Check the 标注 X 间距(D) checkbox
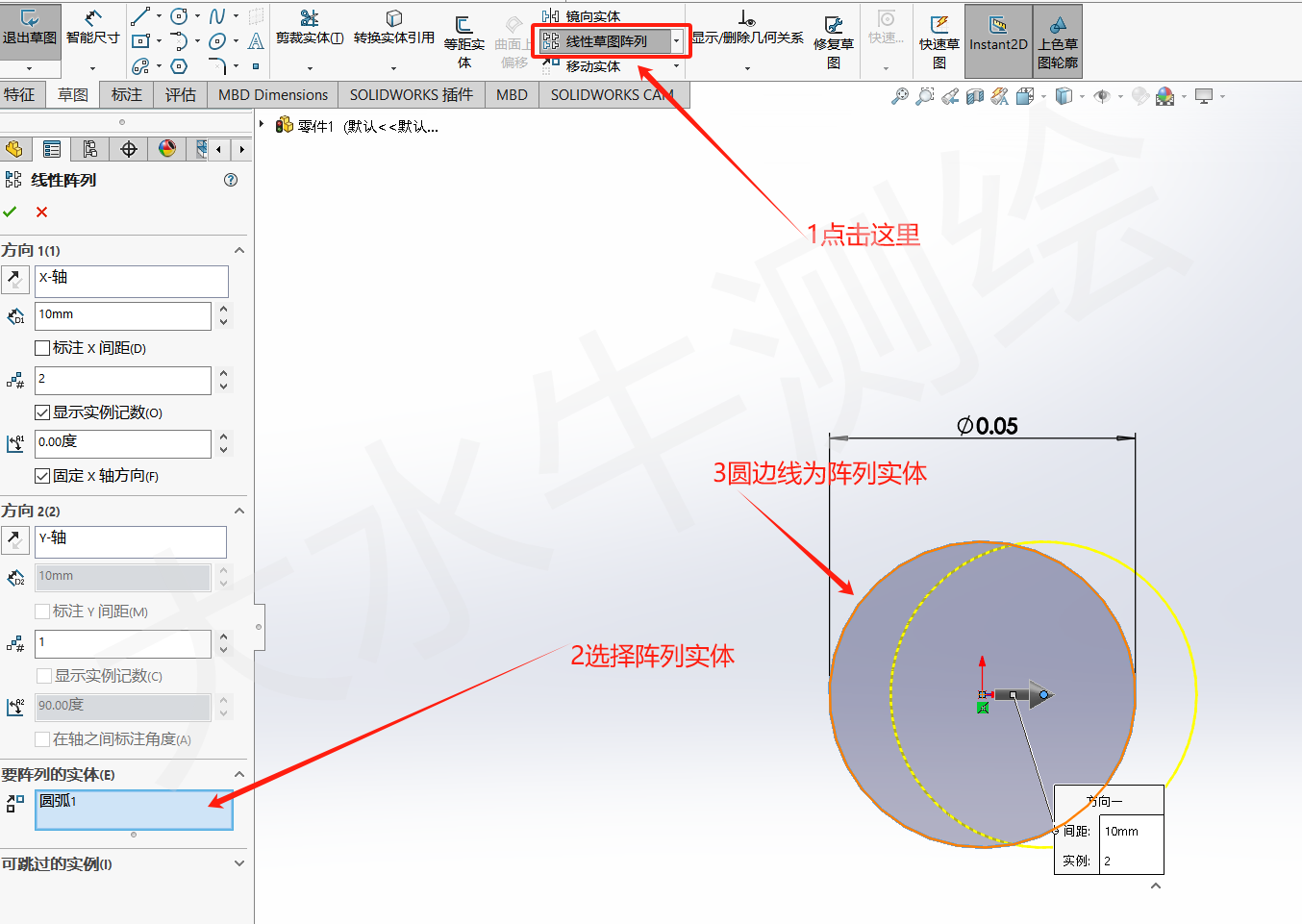The height and width of the screenshot is (924, 1302). coord(41,347)
